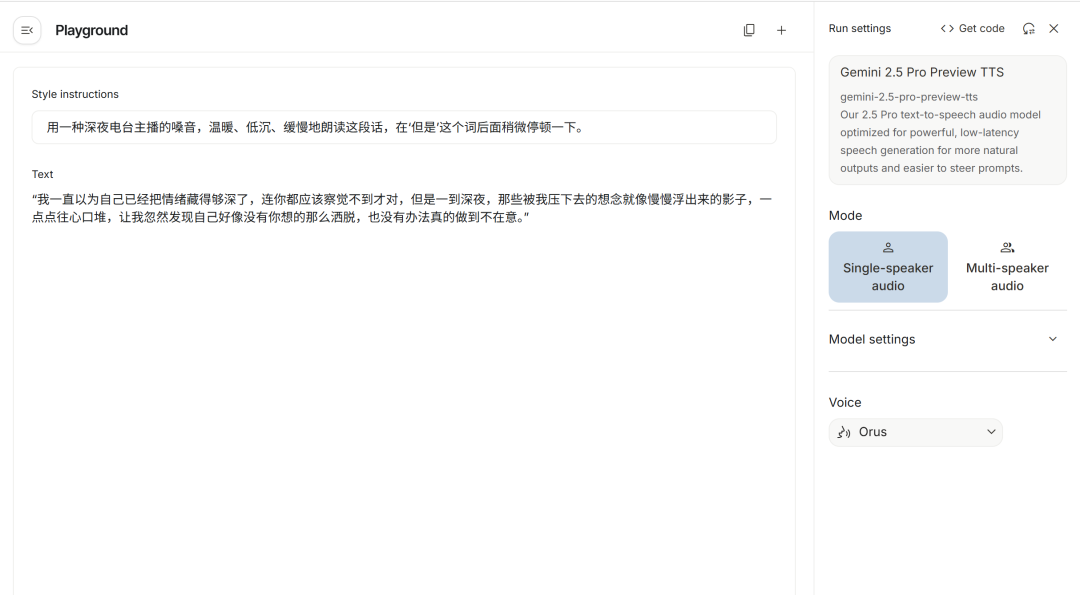Start a new prompt with the plus icon

[x=781, y=30]
